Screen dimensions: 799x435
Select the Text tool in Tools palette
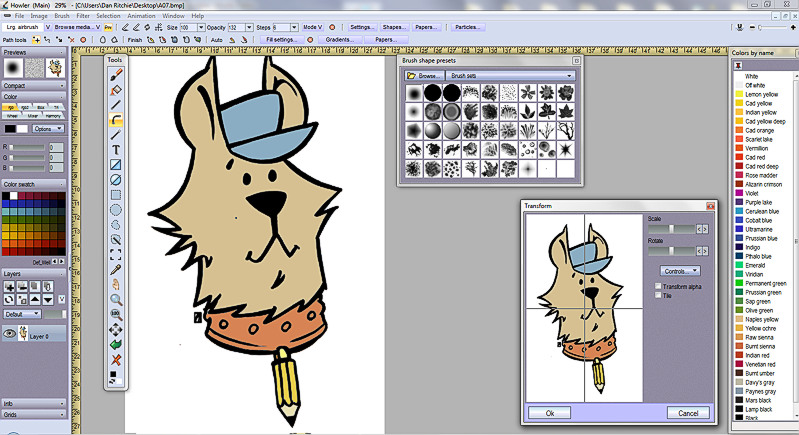click(x=116, y=150)
